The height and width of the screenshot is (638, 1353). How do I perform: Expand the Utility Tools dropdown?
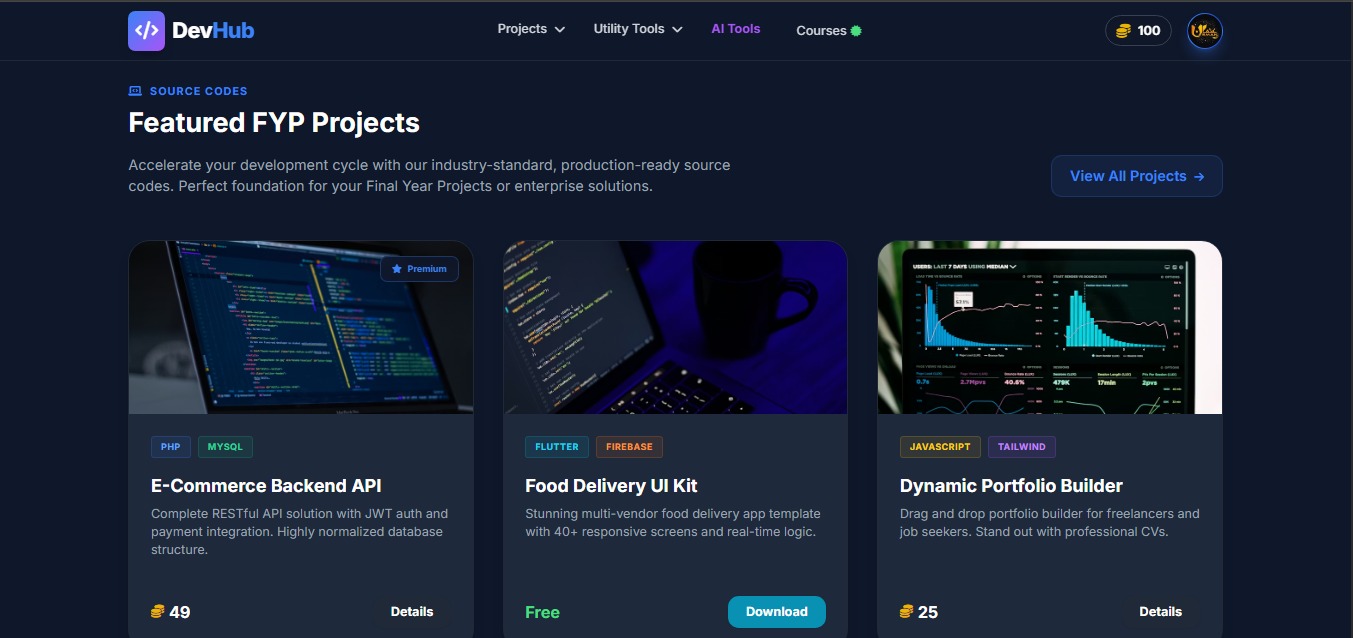coord(638,29)
